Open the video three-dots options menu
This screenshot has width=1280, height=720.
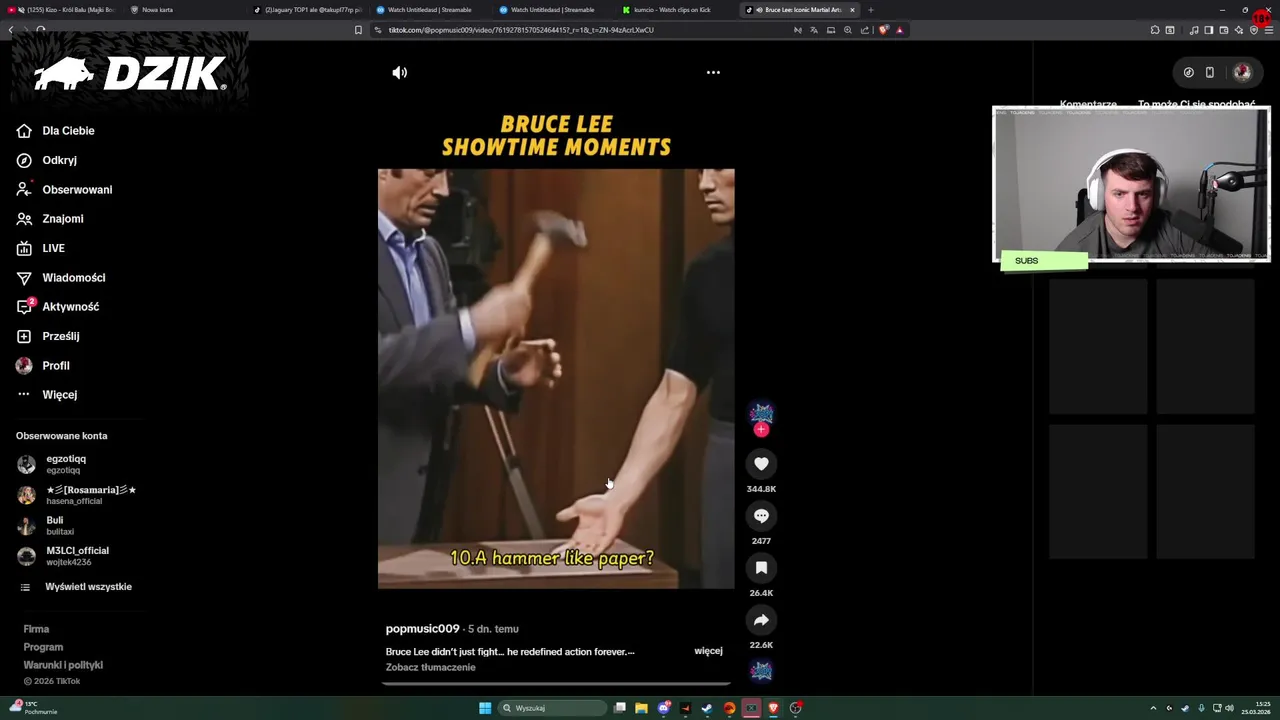click(713, 72)
